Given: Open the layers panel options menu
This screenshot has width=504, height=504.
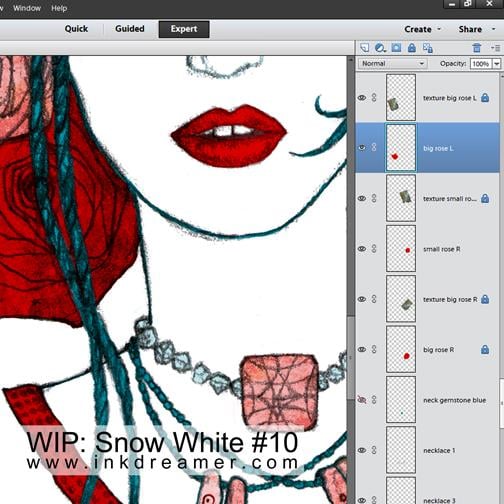Looking at the screenshot, I should pyautogui.click(x=495, y=48).
